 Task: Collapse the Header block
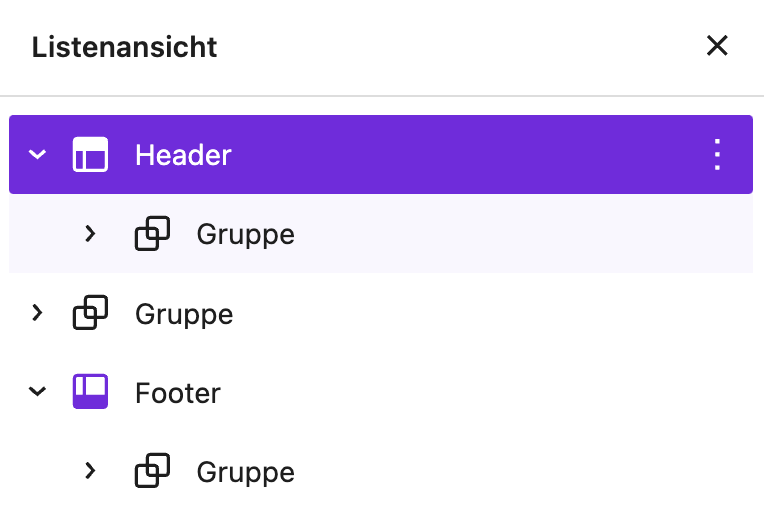[38, 155]
